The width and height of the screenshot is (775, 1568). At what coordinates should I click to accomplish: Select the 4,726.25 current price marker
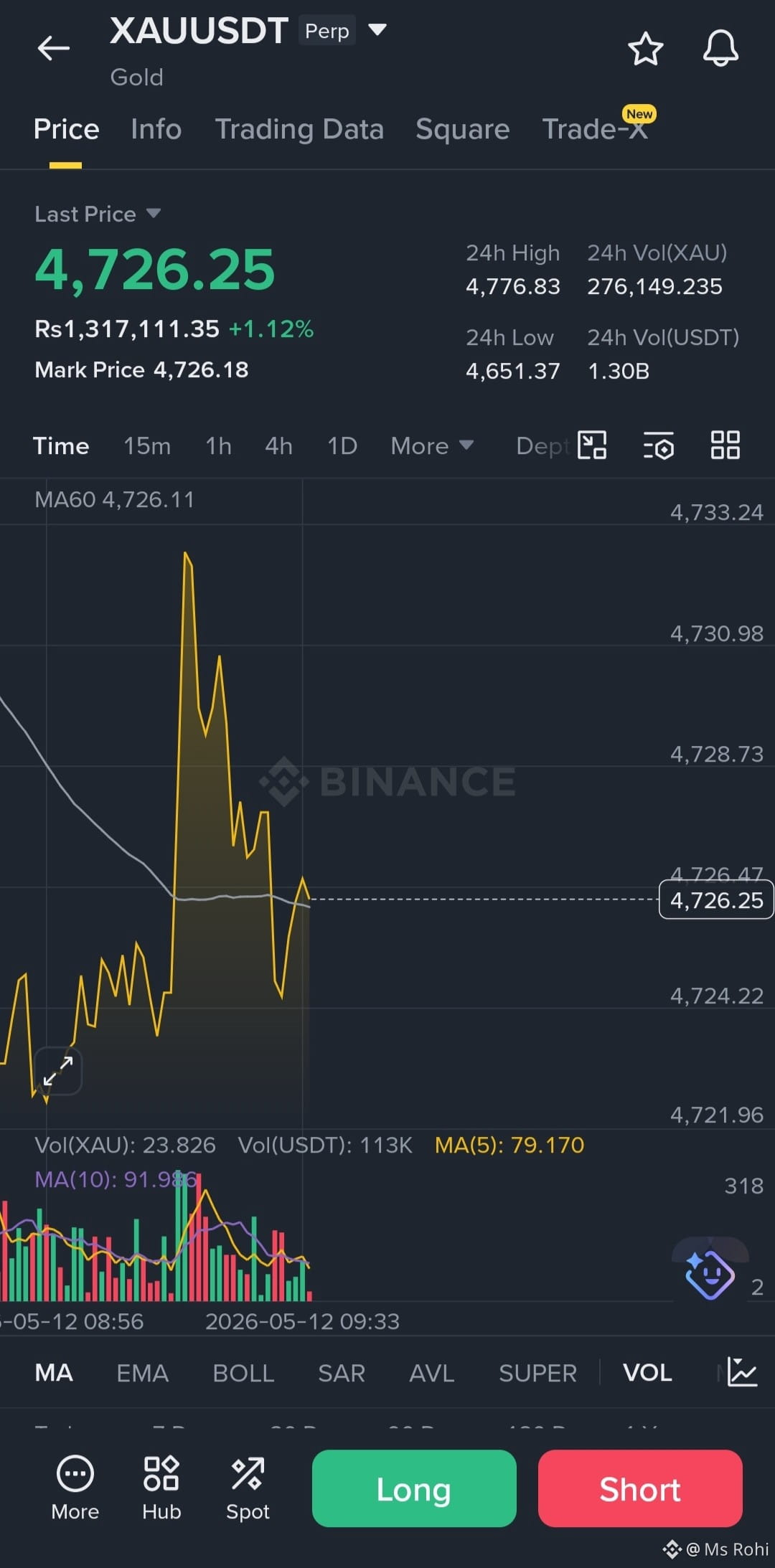(x=716, y=899)
